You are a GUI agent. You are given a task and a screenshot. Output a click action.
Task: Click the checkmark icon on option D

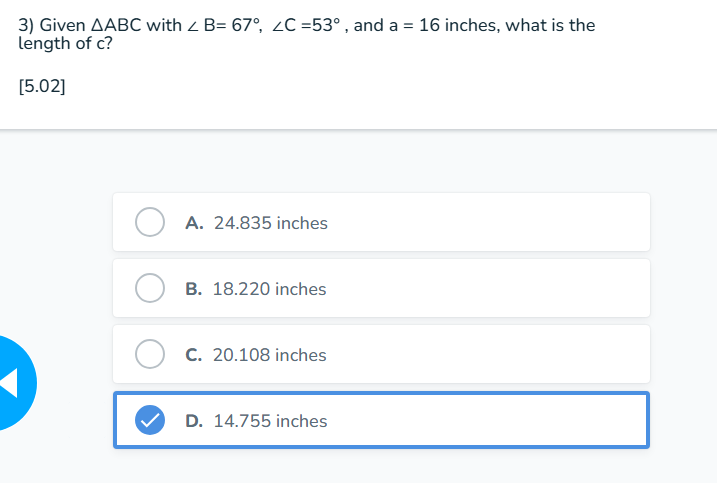150,420
